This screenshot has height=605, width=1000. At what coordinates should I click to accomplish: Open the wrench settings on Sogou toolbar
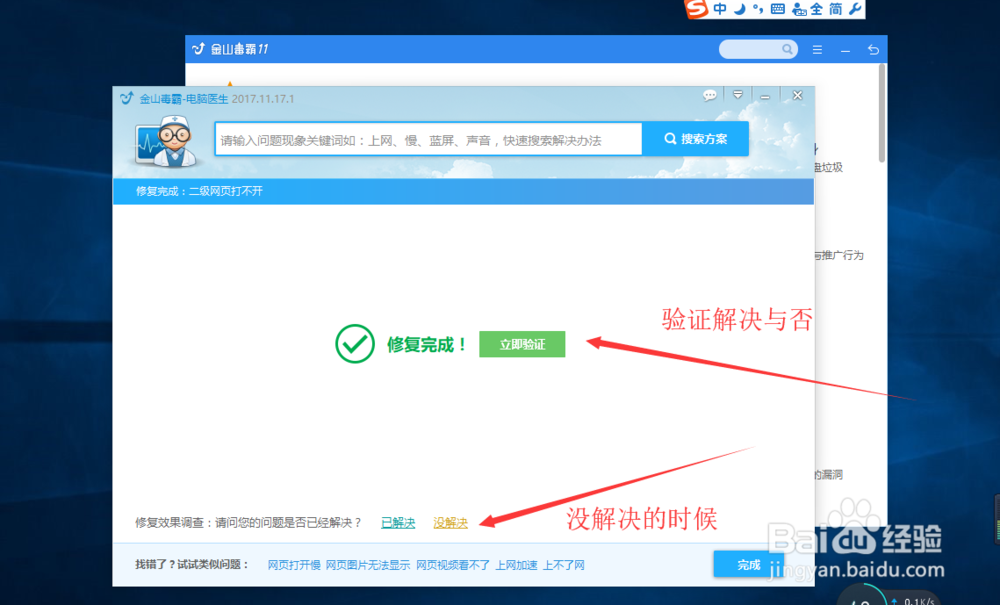coord(855,9)
